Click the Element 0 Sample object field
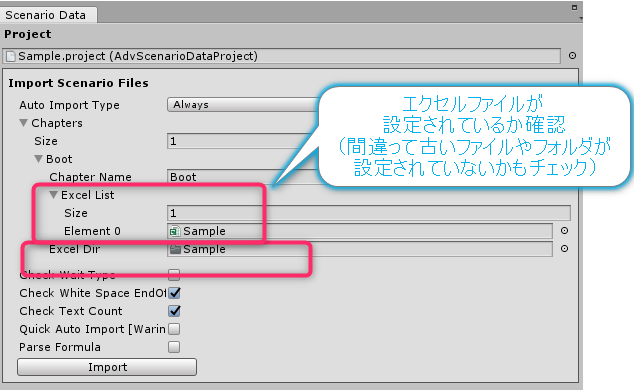The image size is (634, 390). [x=360, y=231]
